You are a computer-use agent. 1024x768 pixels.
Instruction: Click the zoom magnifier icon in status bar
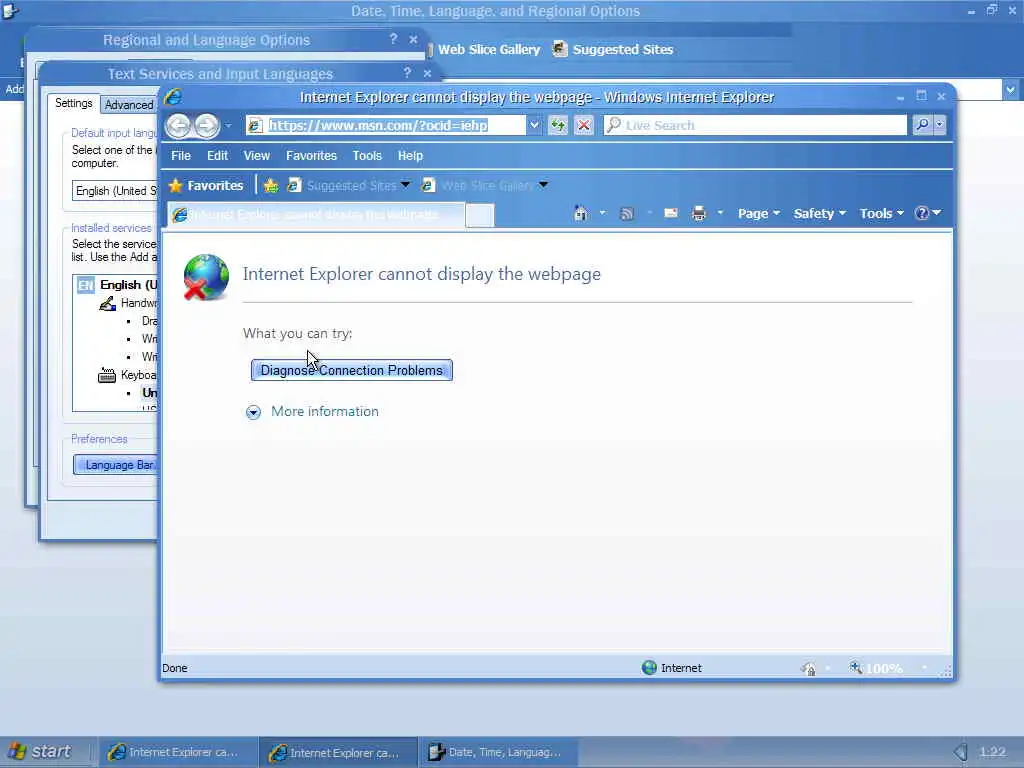pyautogui.click(x=856, y=667)
